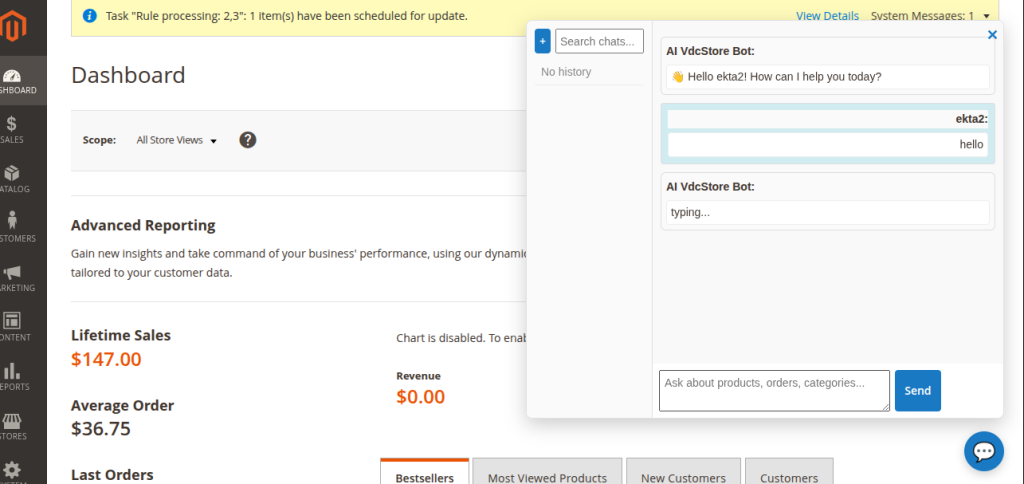The width and height of the screenshot is (1024, 484).
Task: Switch to the Most Viewed Products tab
Action: [547, 477]
